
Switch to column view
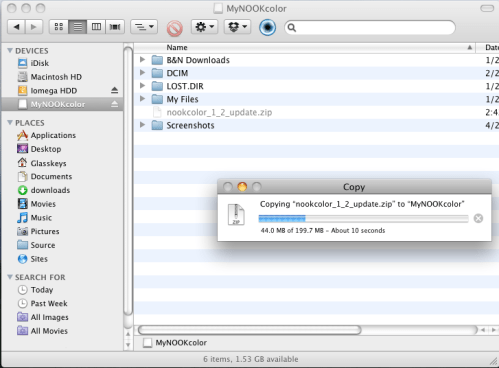pos(96,27)
